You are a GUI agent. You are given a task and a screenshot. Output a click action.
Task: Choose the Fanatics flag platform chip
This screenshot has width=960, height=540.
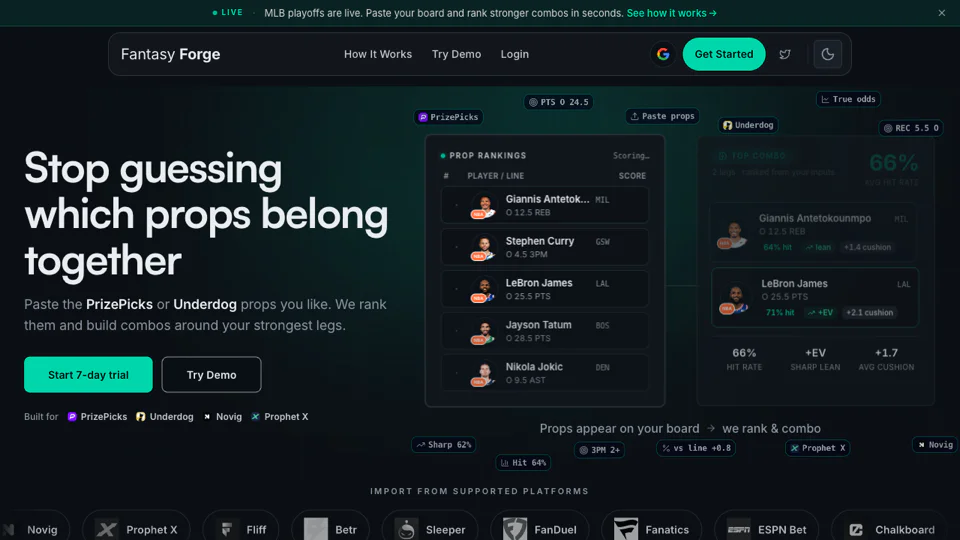(651, 529)
